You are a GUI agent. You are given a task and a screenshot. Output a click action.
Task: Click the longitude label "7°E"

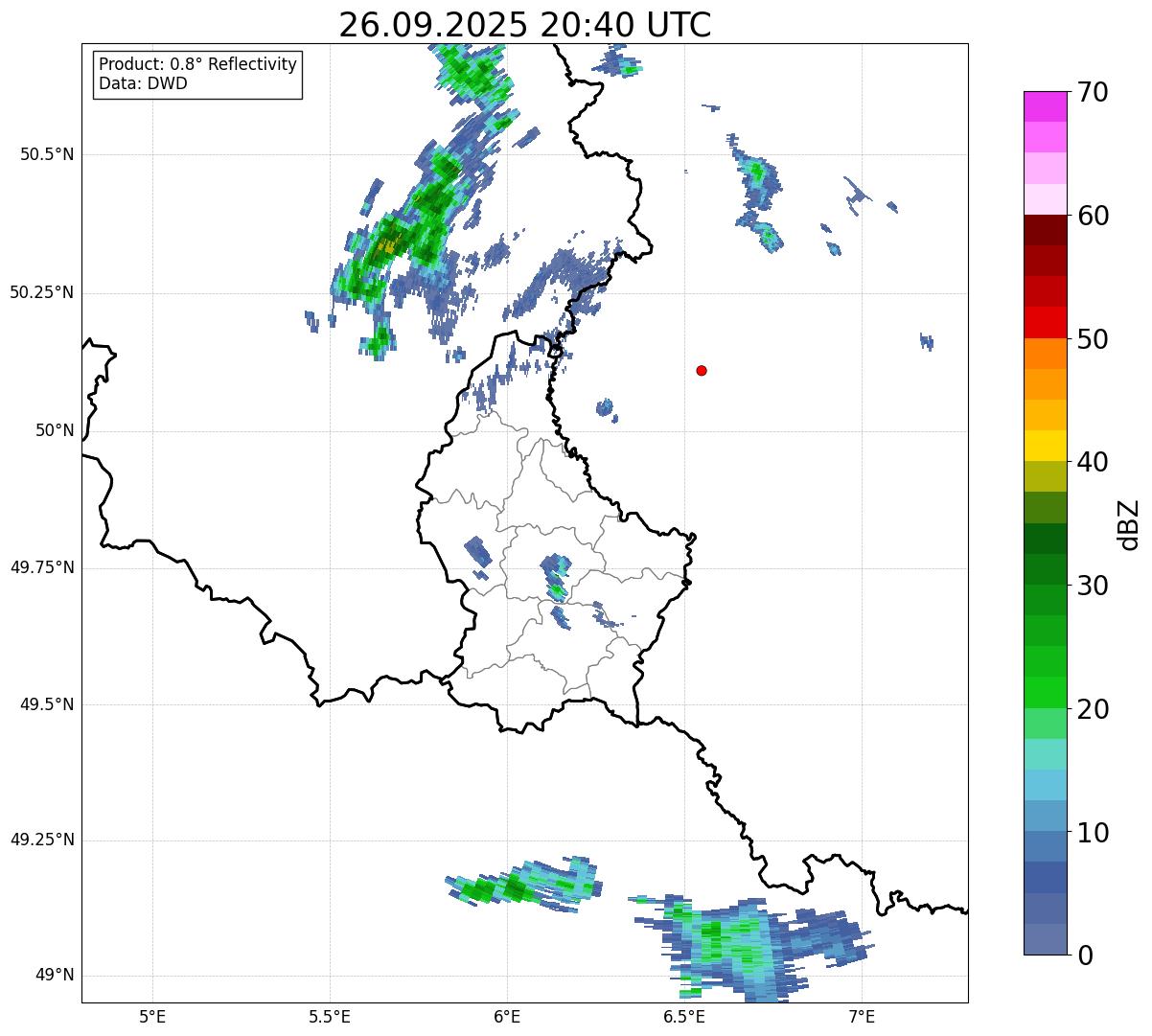pyautogui.click(x=862, y=1017)
